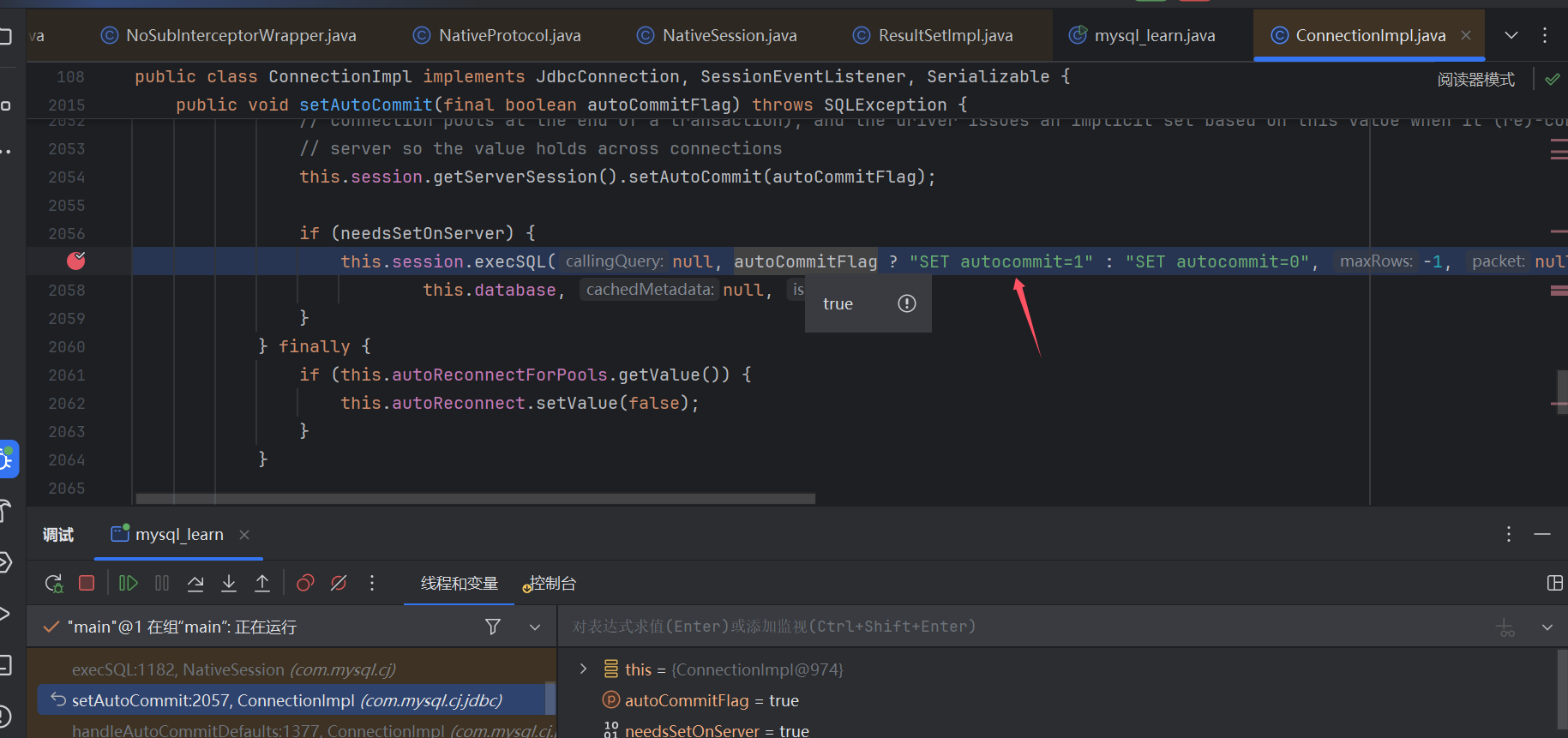This screenshot has height=738, width=1568.
Task: Click the info icon in true tooltip
Action: click(x=907, y=303)
